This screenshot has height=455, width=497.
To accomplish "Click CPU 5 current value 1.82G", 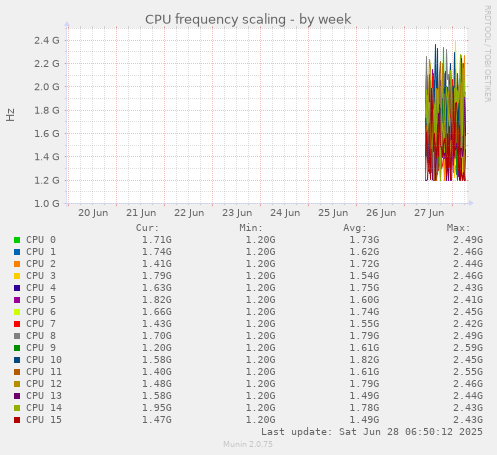I will click(157, 300).
